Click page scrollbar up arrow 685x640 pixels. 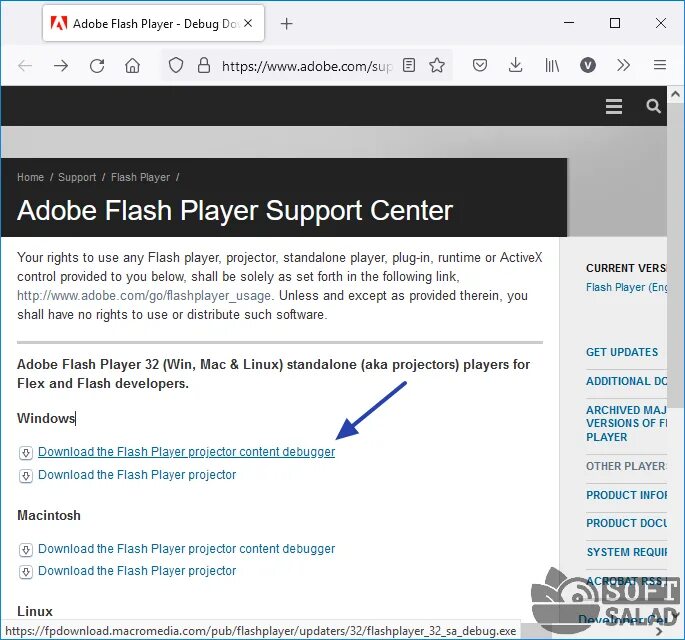click(x=675, y=94)
